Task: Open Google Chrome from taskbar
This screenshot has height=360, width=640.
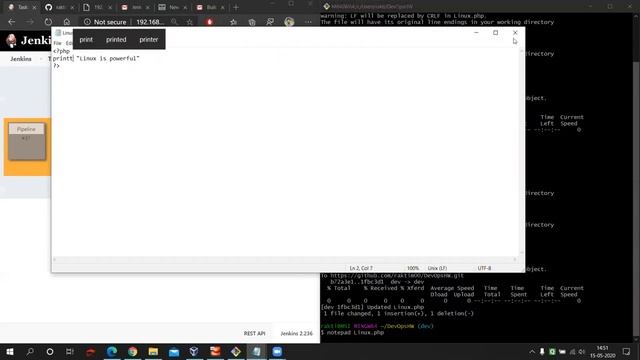Action: point(132,351)
